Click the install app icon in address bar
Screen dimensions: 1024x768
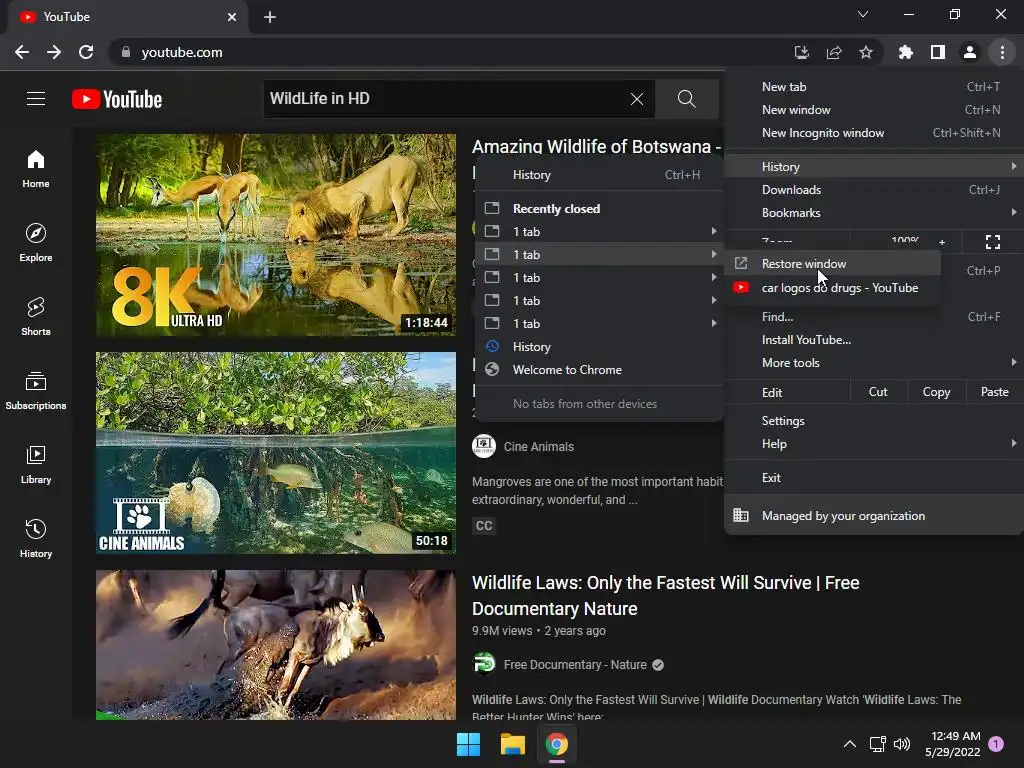coord(801,52)
